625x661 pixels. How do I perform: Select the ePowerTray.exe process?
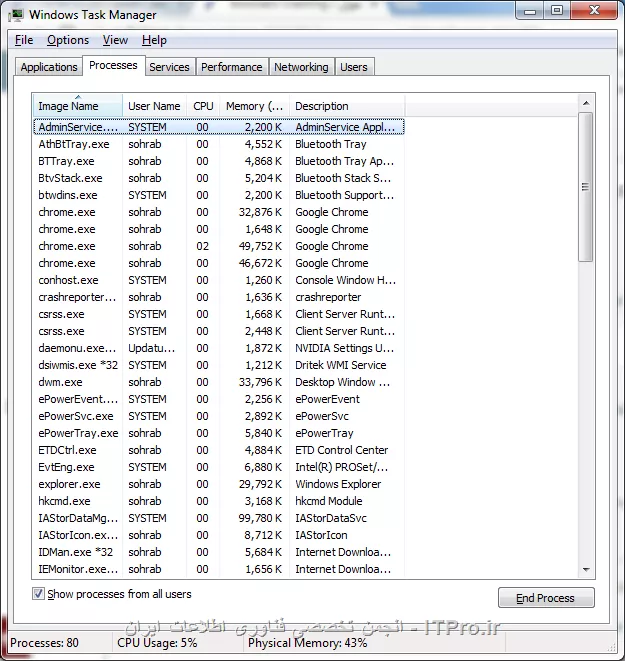[x=219, y=433]
